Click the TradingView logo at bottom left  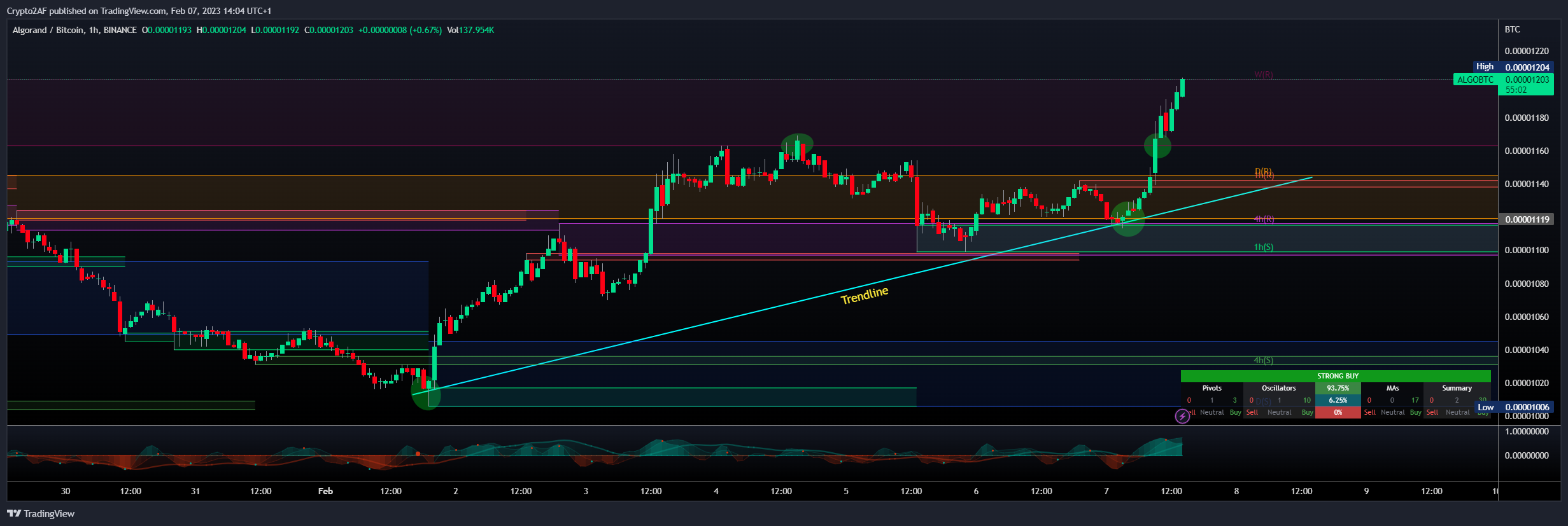41,514
